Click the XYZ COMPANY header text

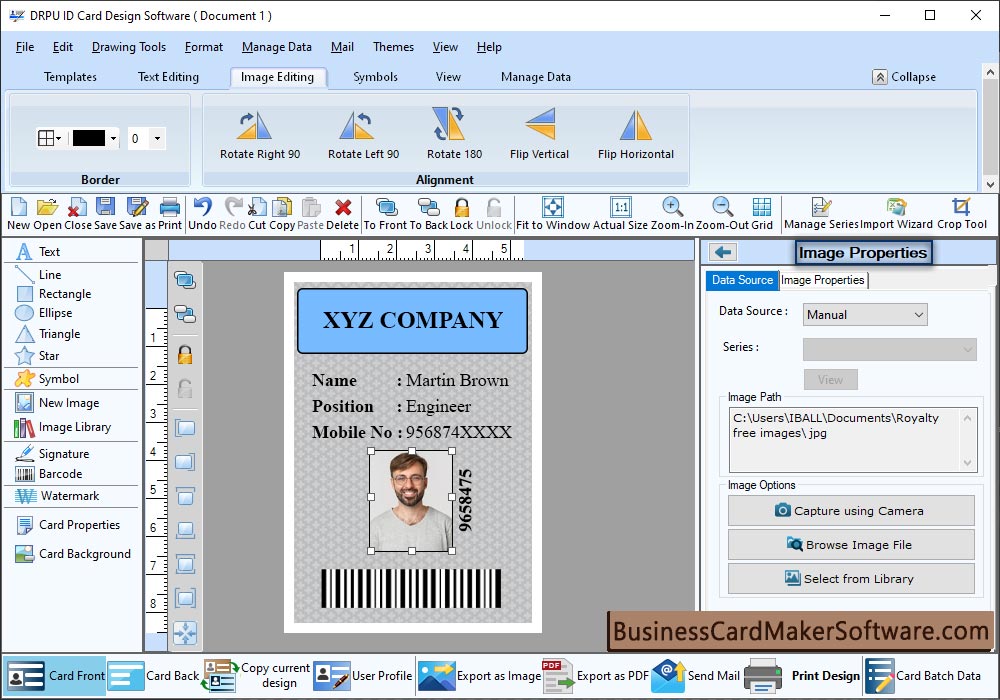pos(413,320)
